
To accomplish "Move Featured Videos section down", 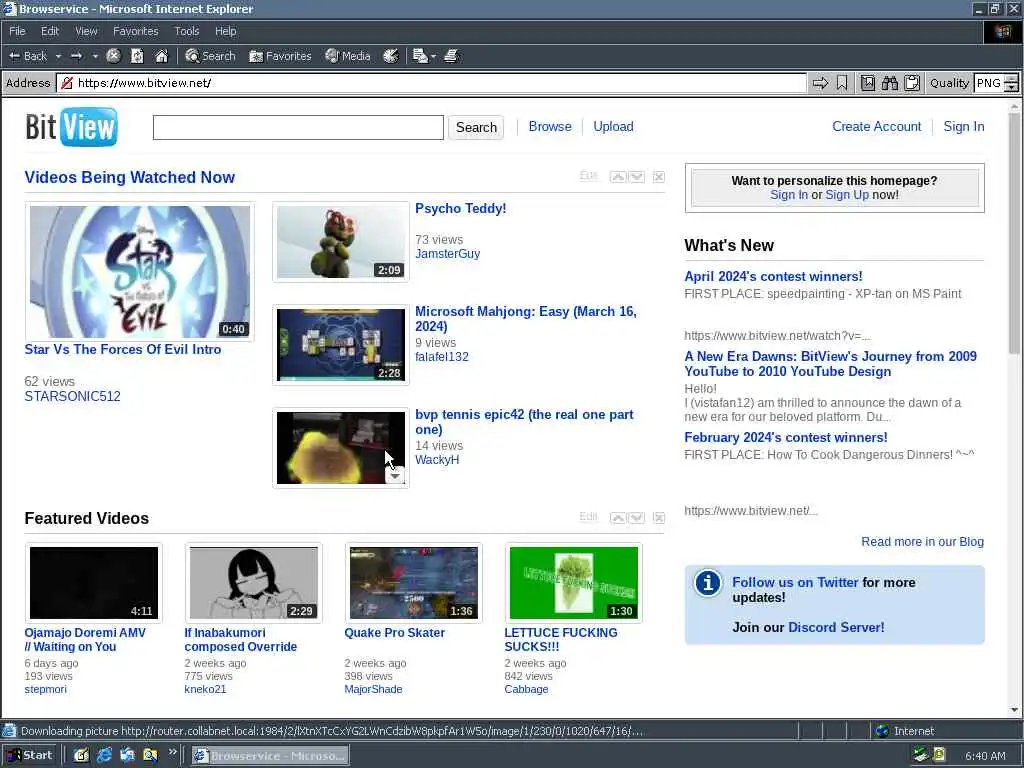I will (637, 518).
